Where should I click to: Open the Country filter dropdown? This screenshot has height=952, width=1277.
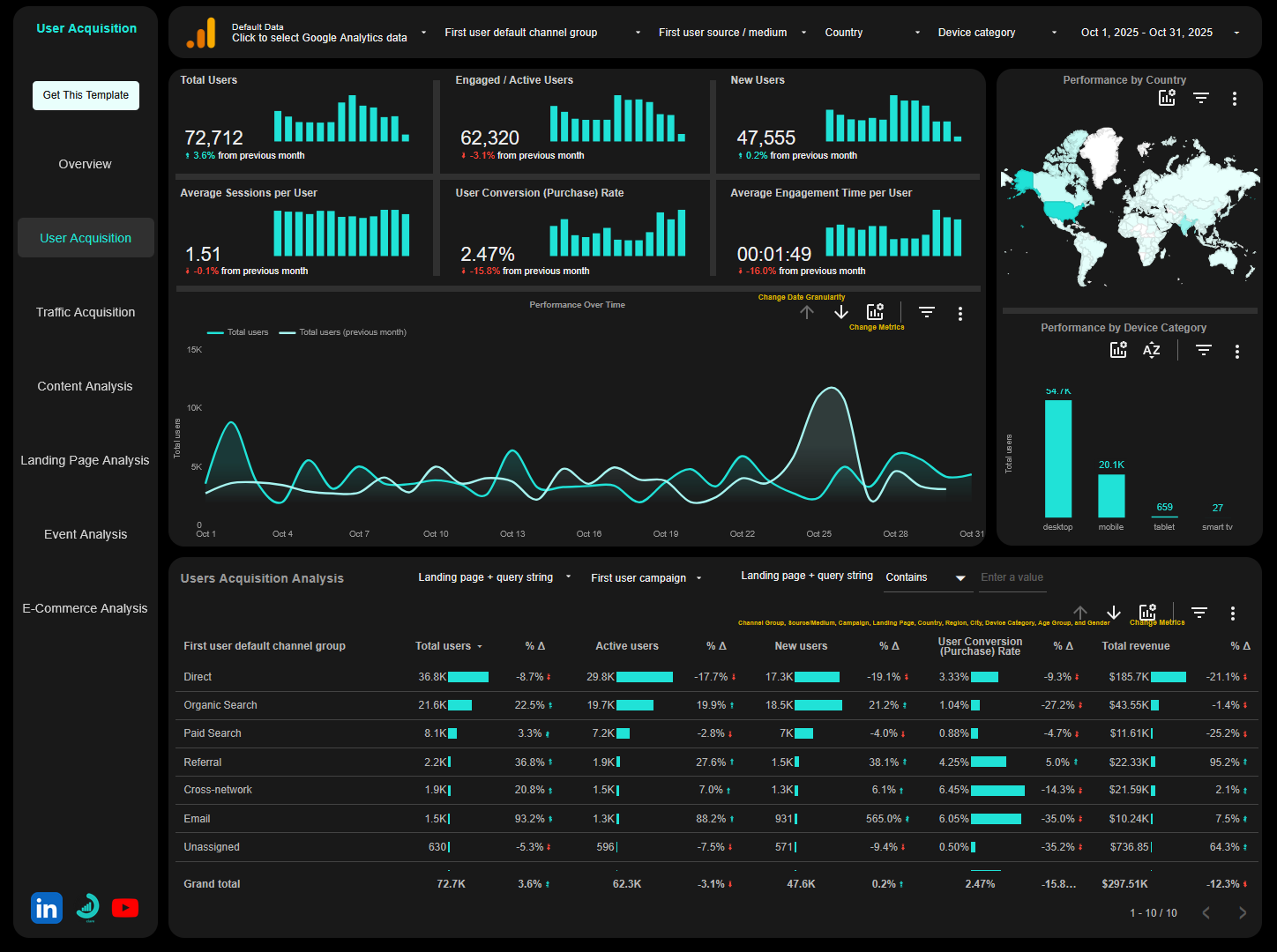tap(873, 32)
